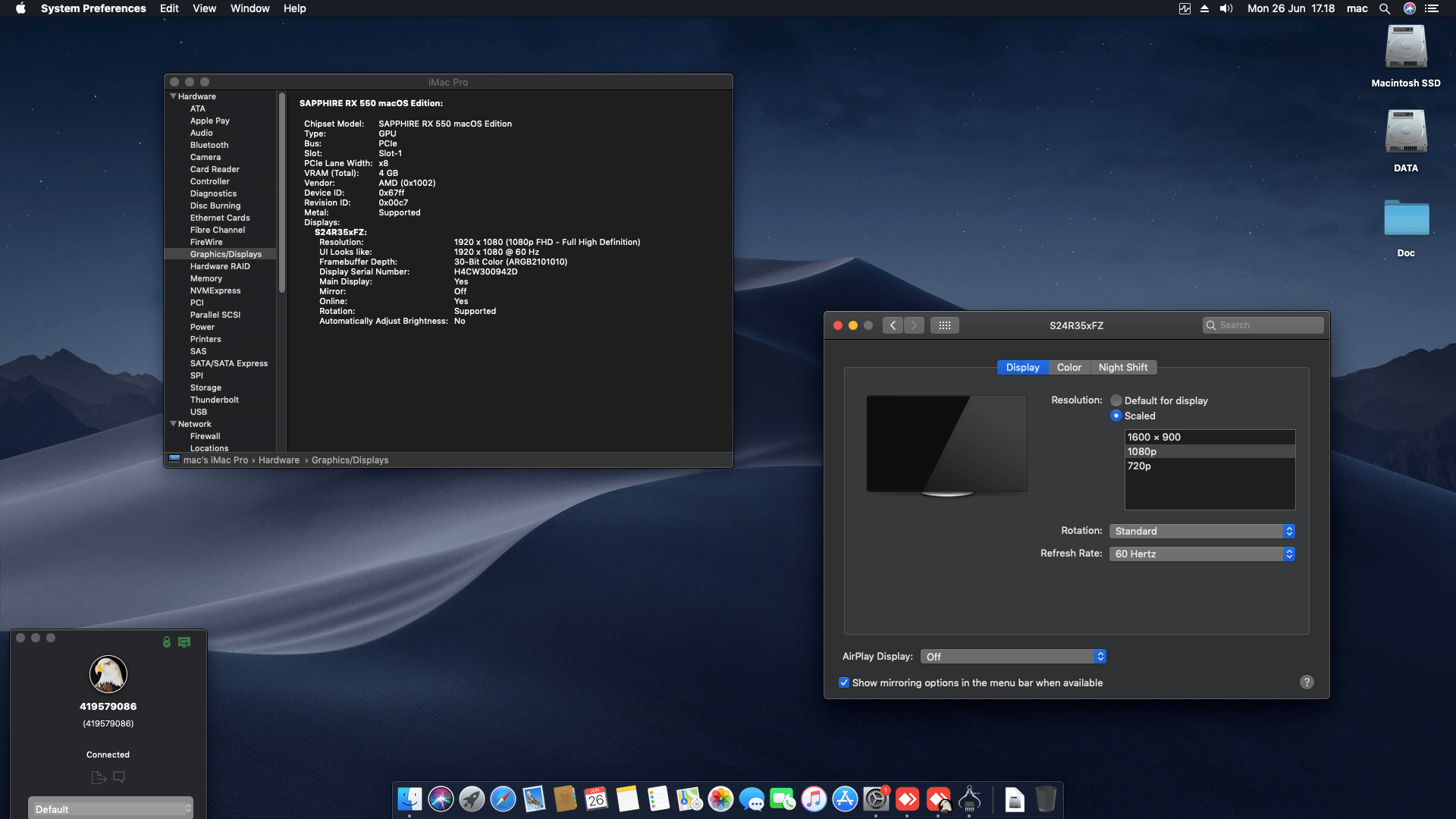Collapse the Network tree section

click(x=173, y=424)
